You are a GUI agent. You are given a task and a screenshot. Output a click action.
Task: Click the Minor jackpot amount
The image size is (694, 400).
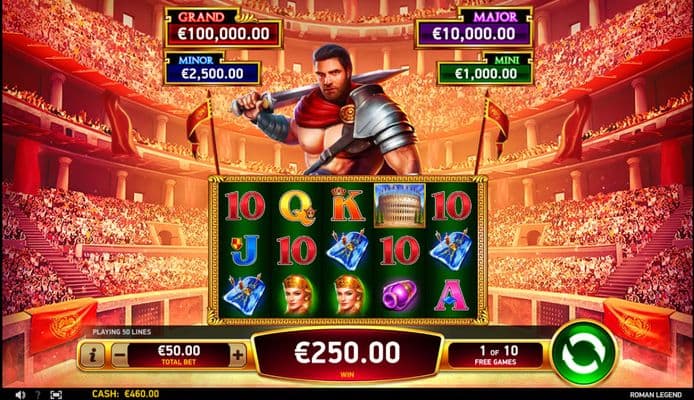click(212, 73)
